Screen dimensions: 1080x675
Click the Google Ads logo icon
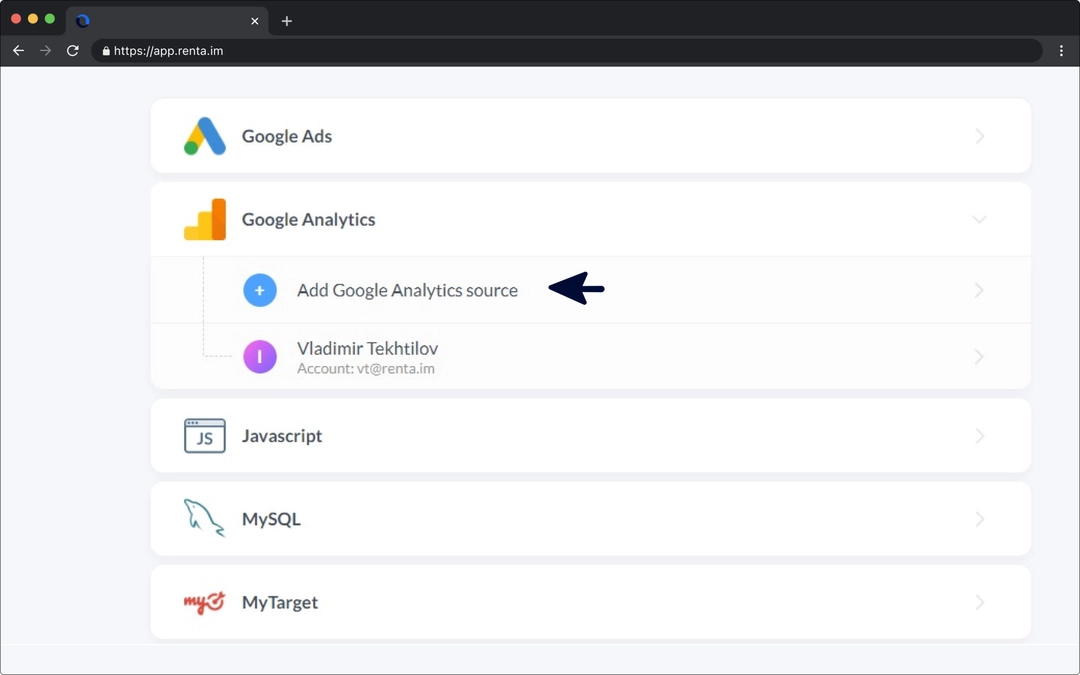(x=205, y=136)
